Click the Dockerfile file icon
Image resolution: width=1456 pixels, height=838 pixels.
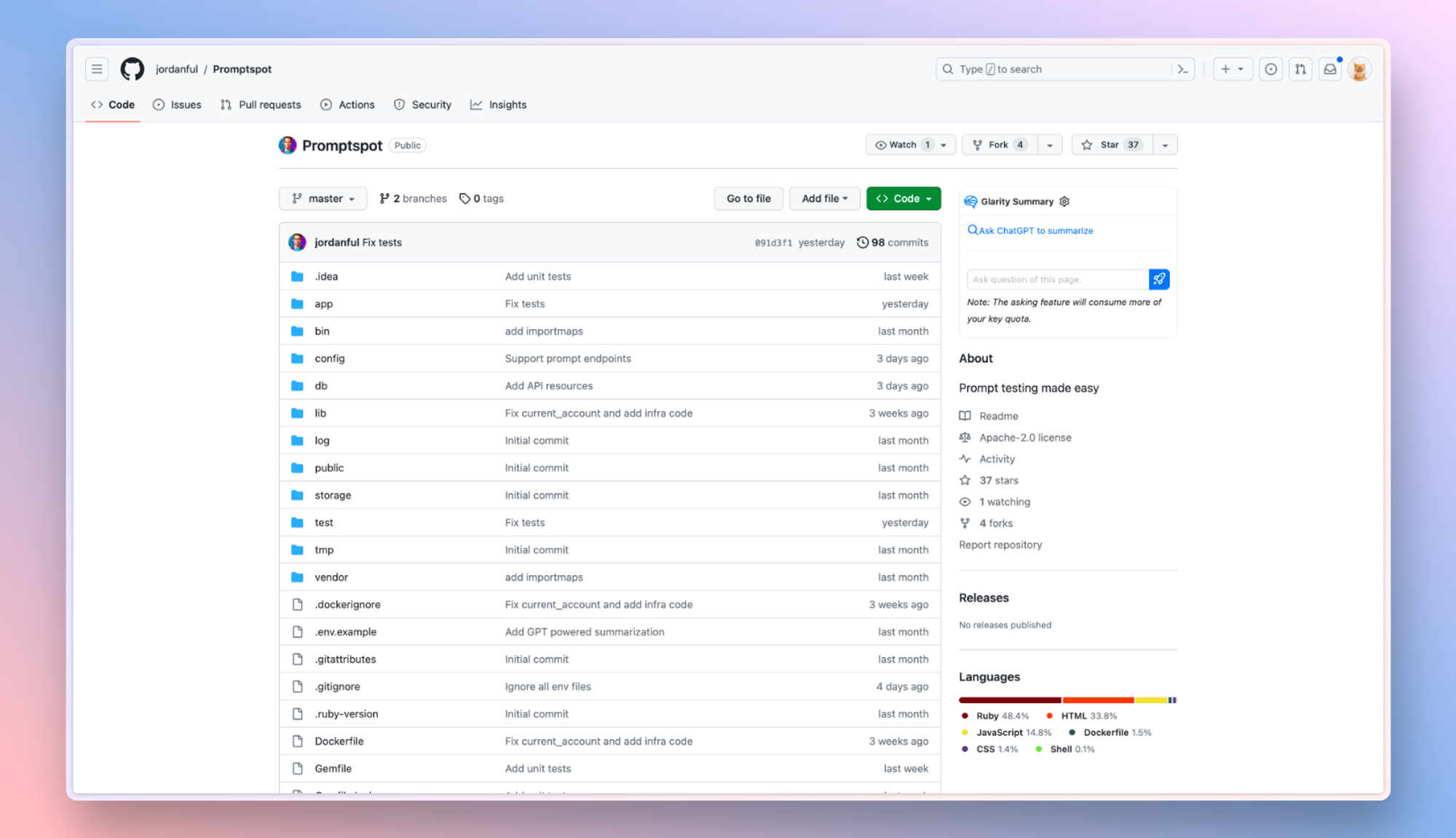[x=297, y=741]
